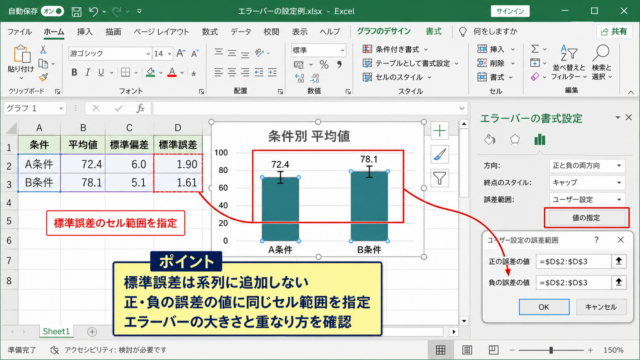Close the エラーバーの書式設定 pane
640x360 pixels.
[x=629, y=118]
